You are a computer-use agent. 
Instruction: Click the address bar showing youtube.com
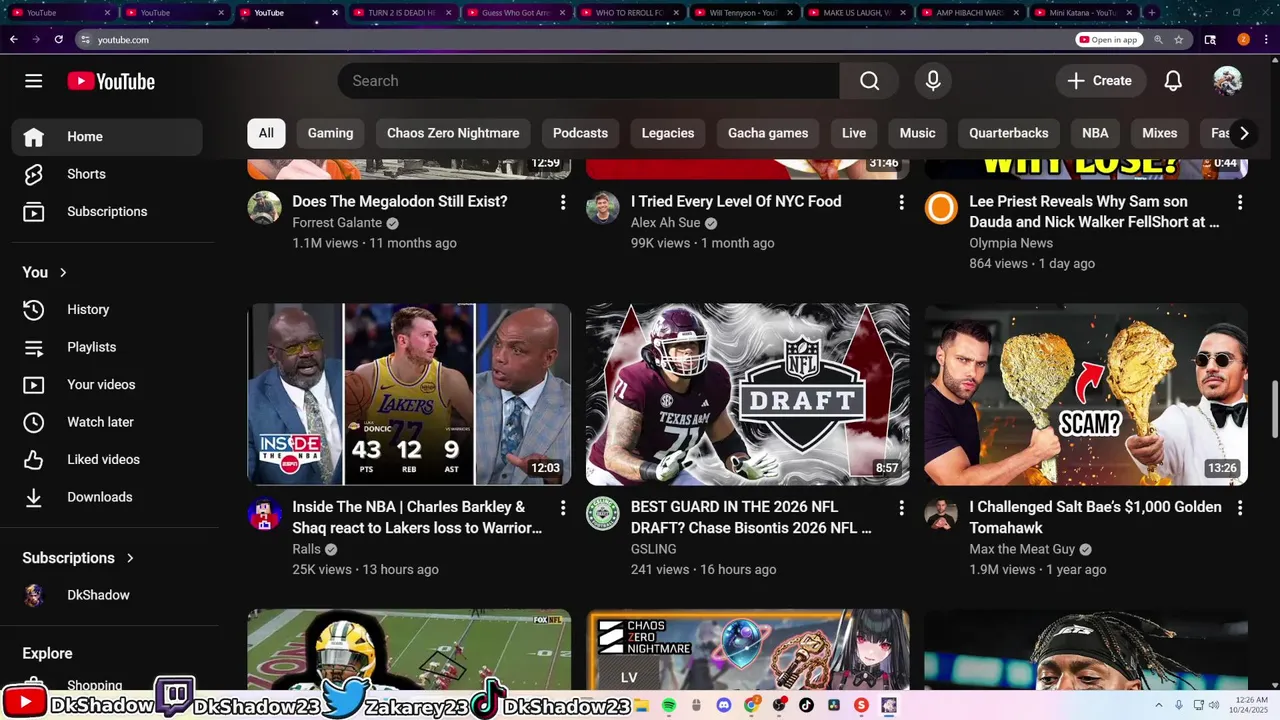tap(570, 40)
